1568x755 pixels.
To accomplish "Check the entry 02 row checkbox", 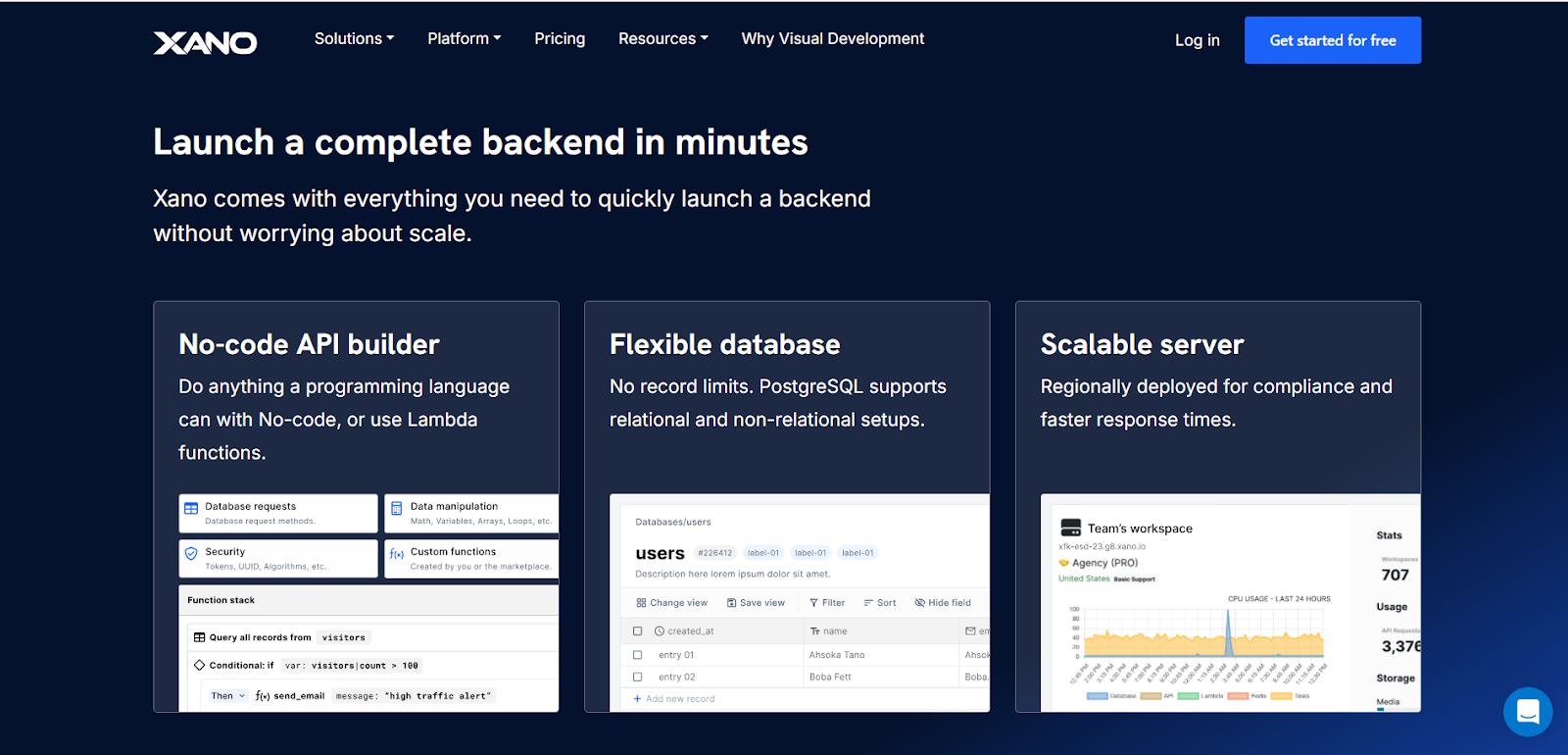I will (x=638, y=677).
